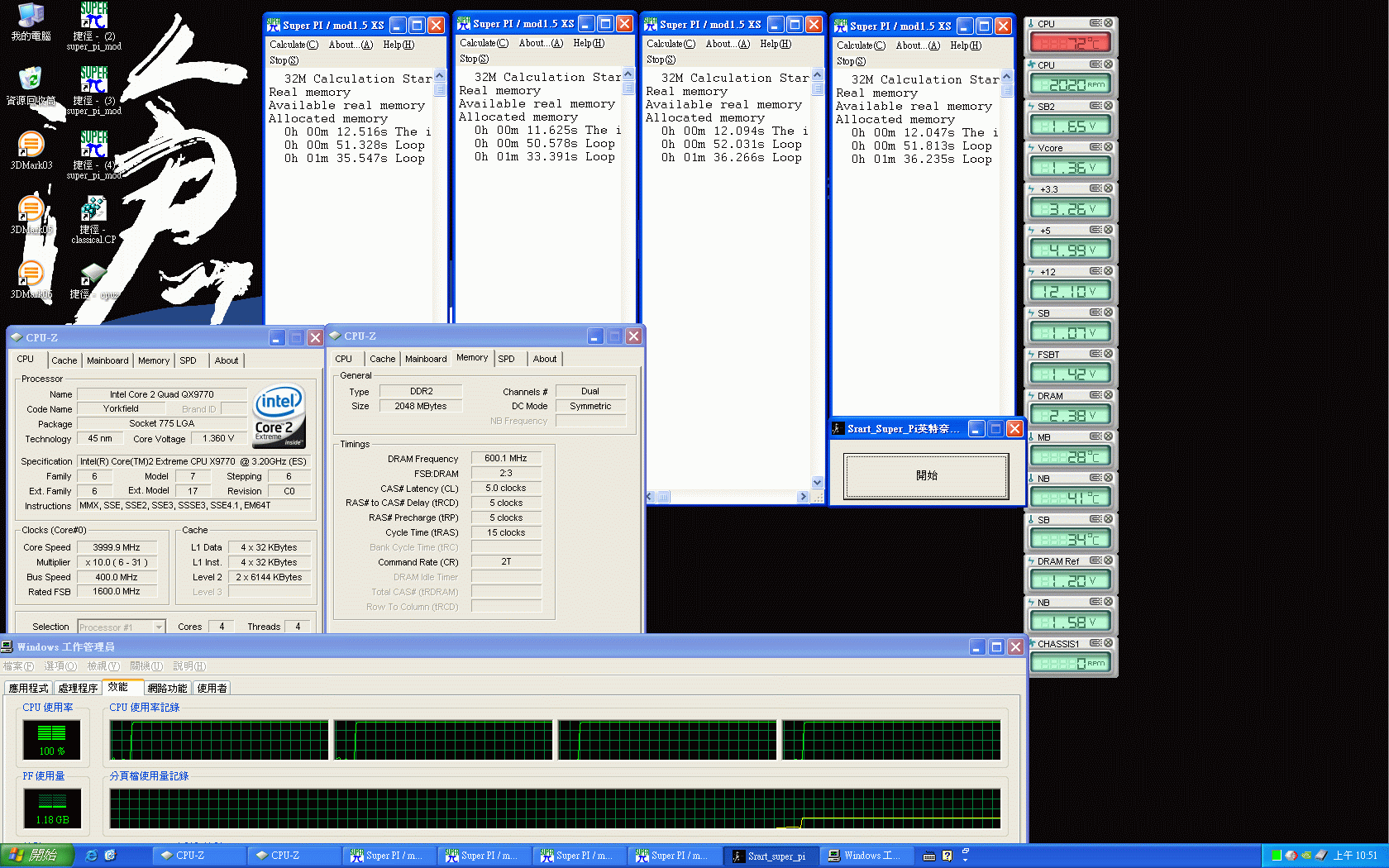
Task: Click the DRAM Frequency 600.1 MHz field
Action: pos(506,458)
